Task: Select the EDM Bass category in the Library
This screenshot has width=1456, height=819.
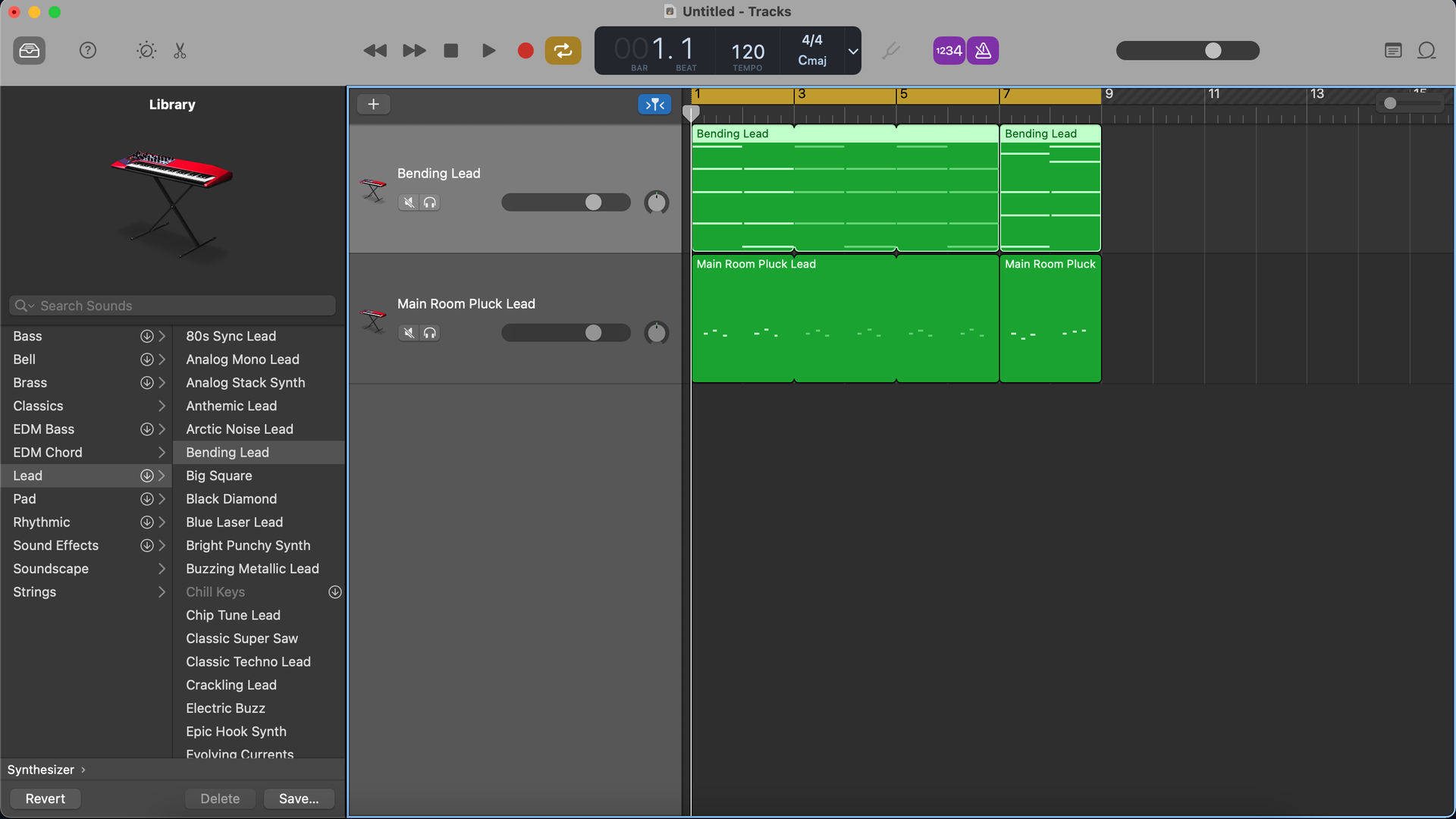Action: tap(43, 429)
